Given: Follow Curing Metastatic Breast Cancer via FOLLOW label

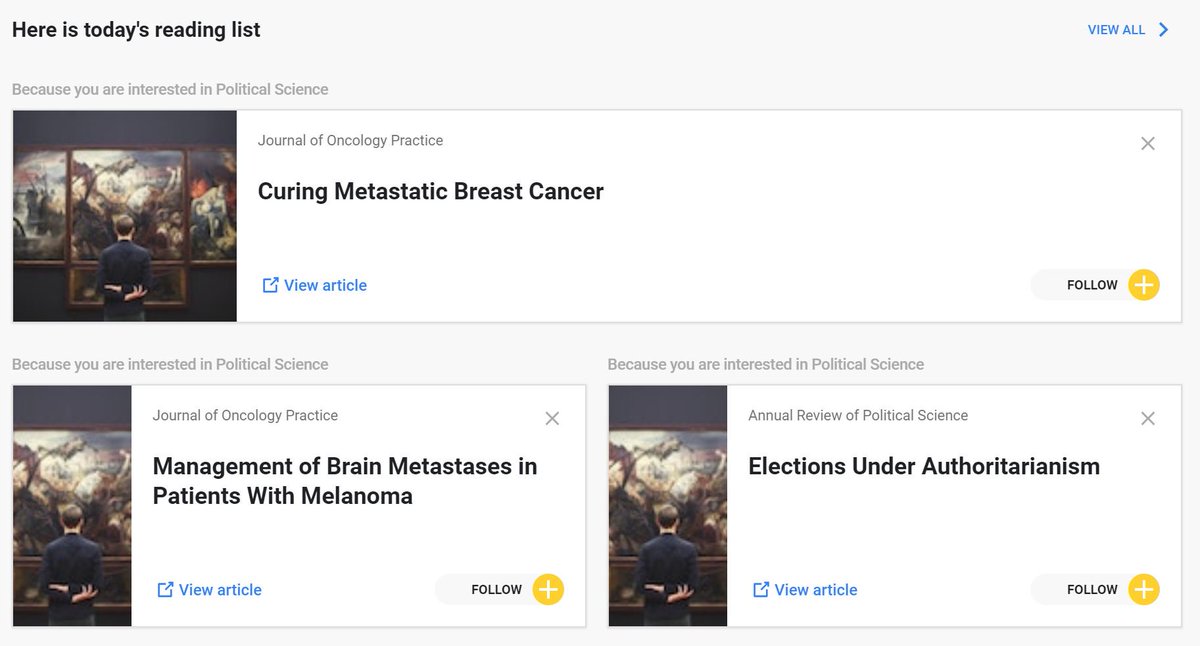Looking at the screenshot, I should click(x=1092, y=285).
